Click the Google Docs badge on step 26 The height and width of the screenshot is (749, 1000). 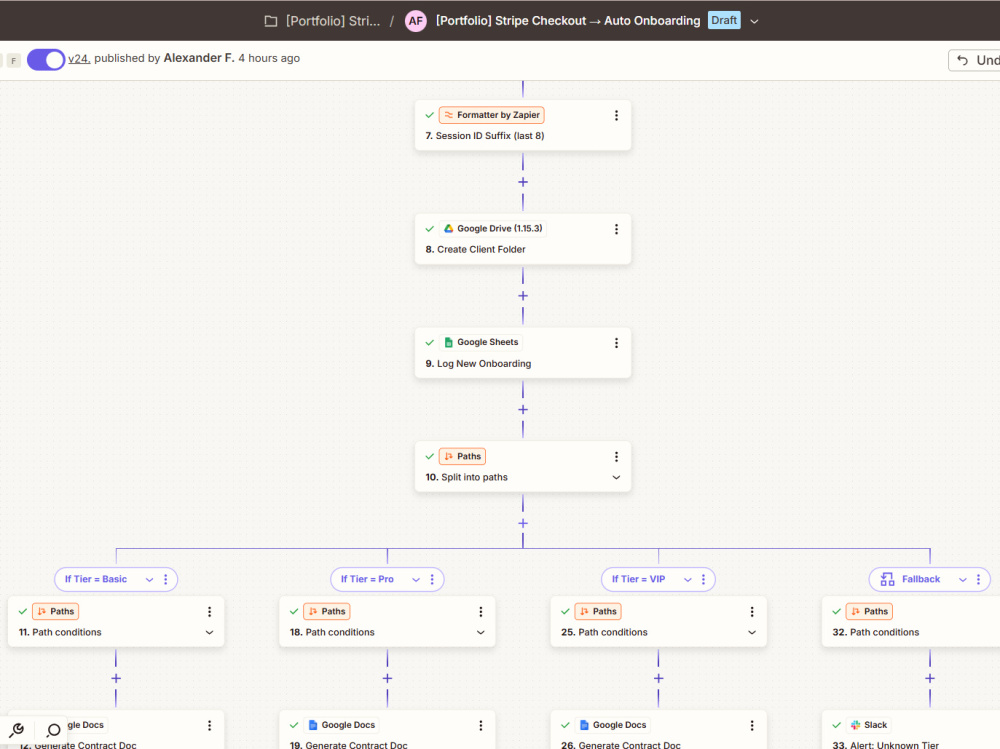click(613, 725)
